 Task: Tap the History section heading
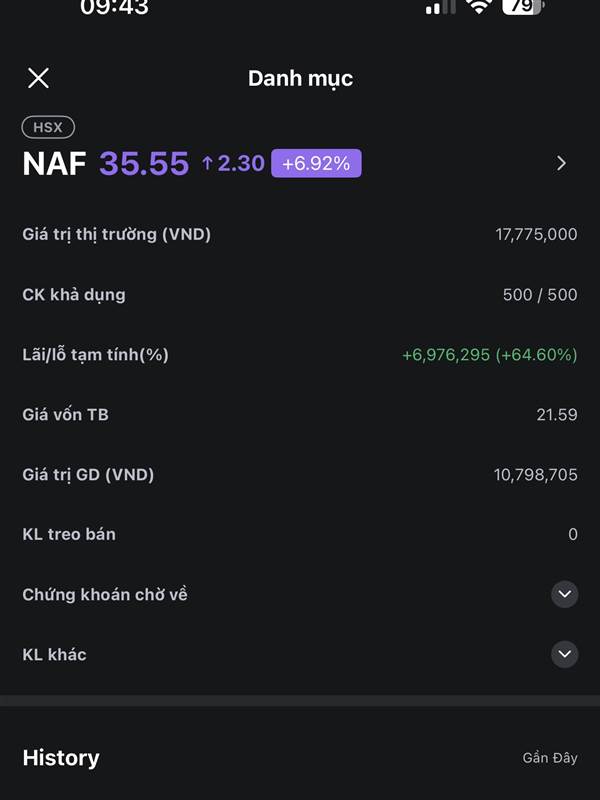(x=61, y=758)
